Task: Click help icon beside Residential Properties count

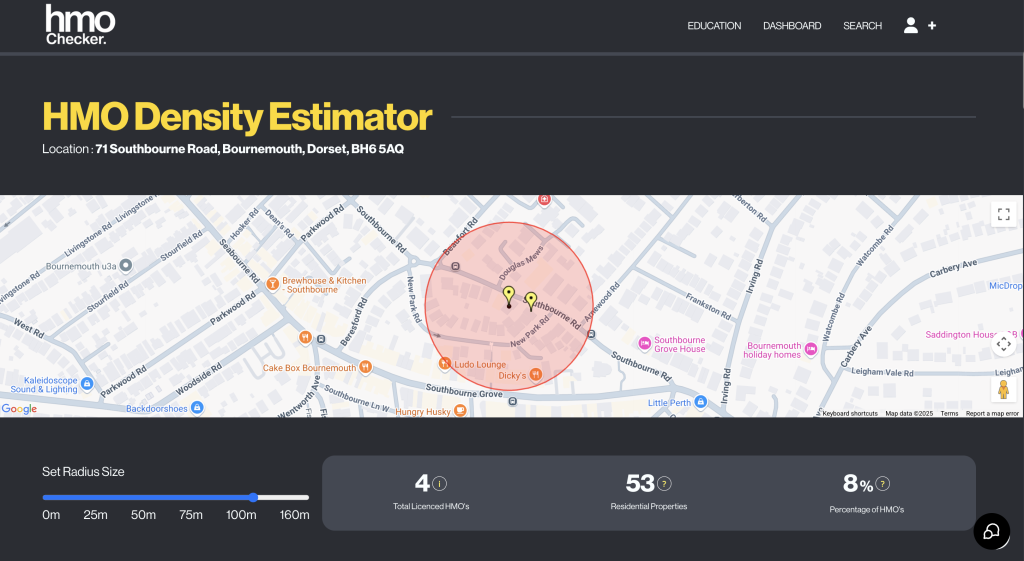Action: (664, 484)
